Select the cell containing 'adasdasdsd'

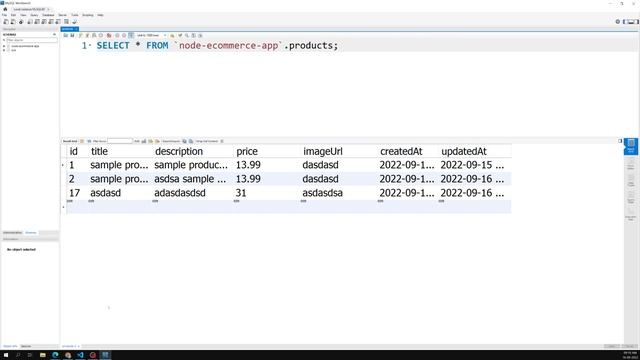click(180, 193)
